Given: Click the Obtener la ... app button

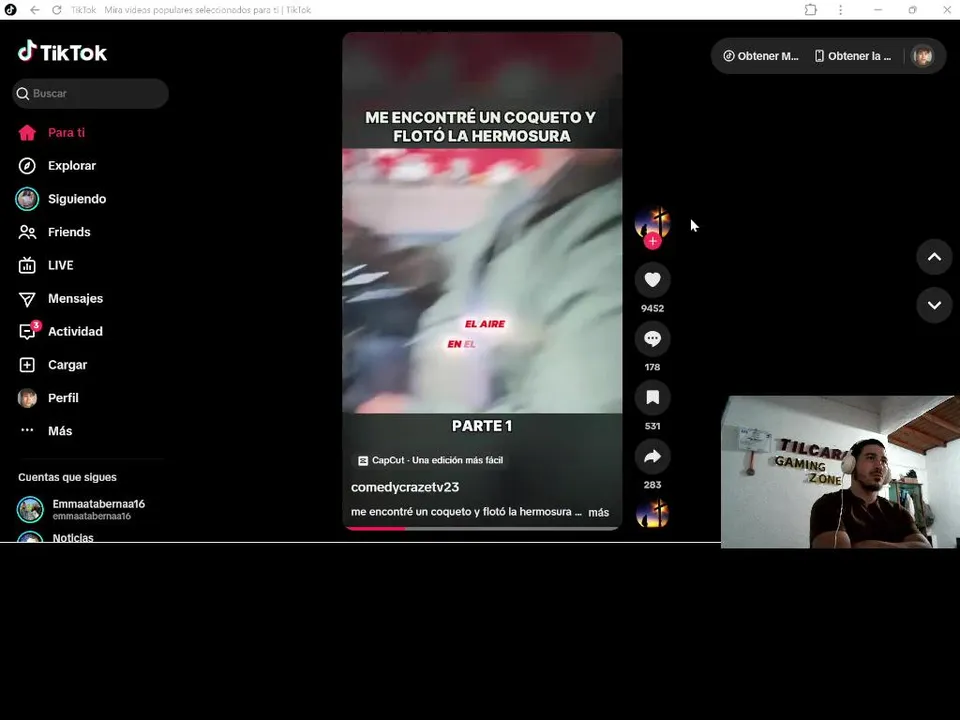Looking at the screenshot, I should pos(852,56).
